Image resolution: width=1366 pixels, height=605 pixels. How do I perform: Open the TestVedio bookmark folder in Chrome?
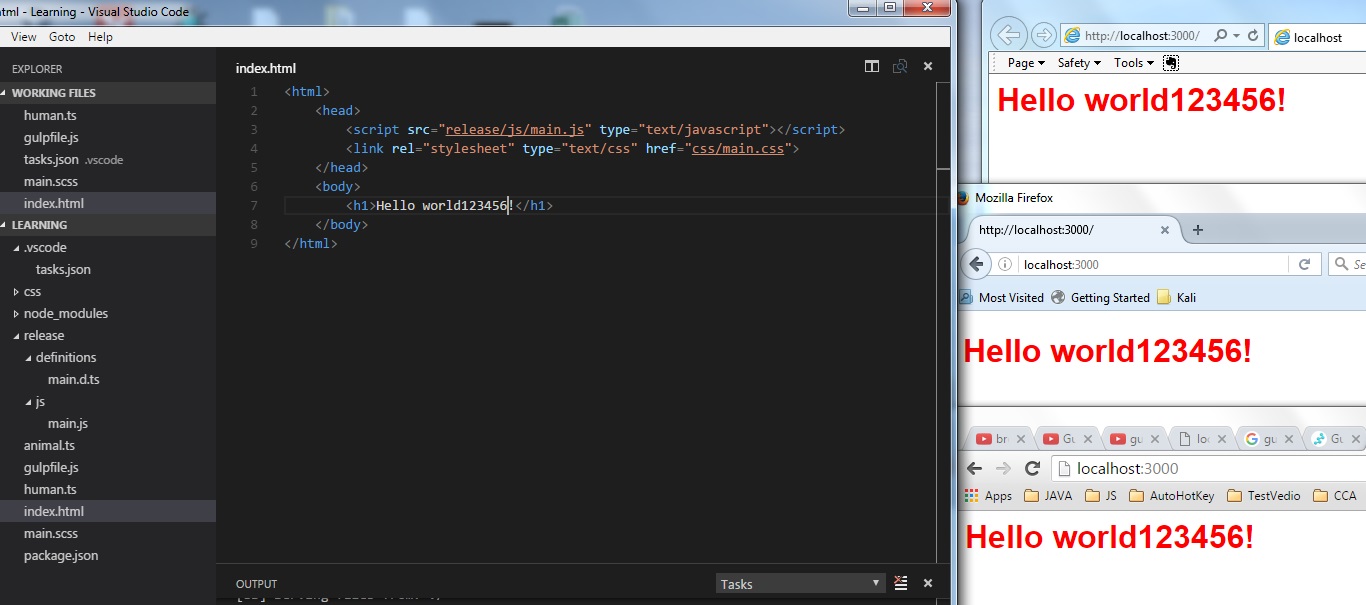[x=1264, y=496]
